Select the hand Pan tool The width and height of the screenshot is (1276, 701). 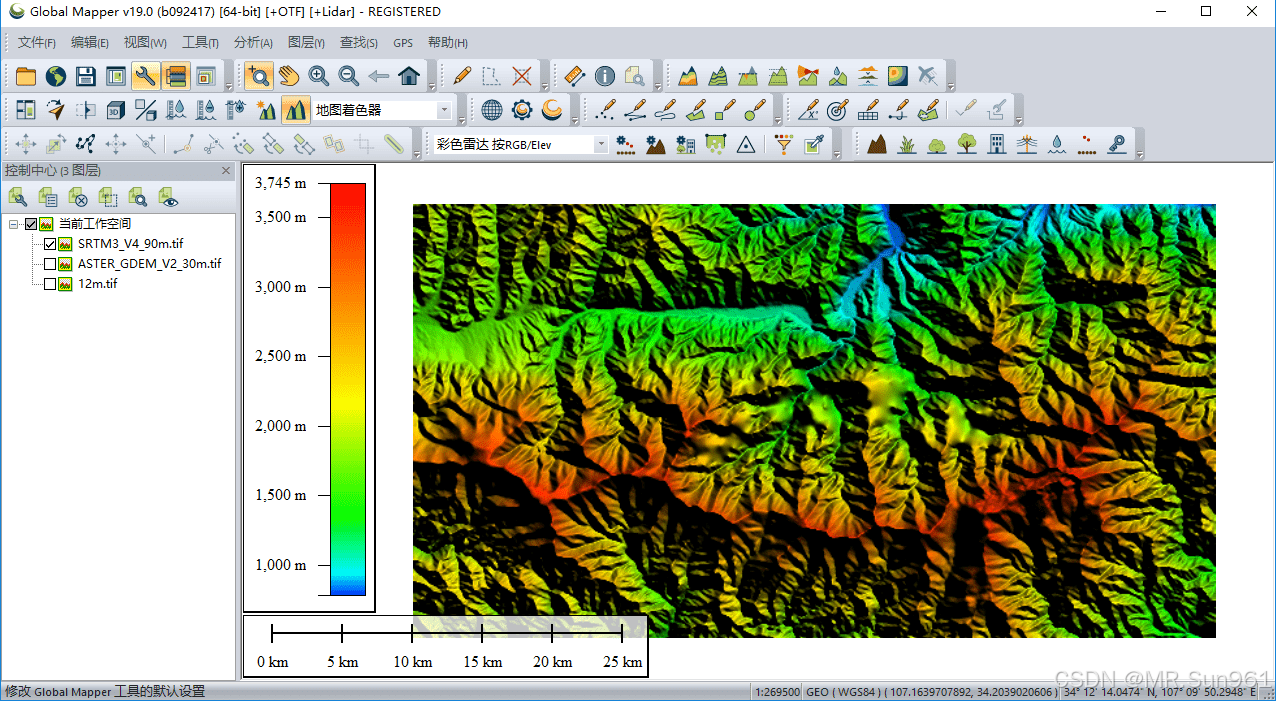(288, 76)
